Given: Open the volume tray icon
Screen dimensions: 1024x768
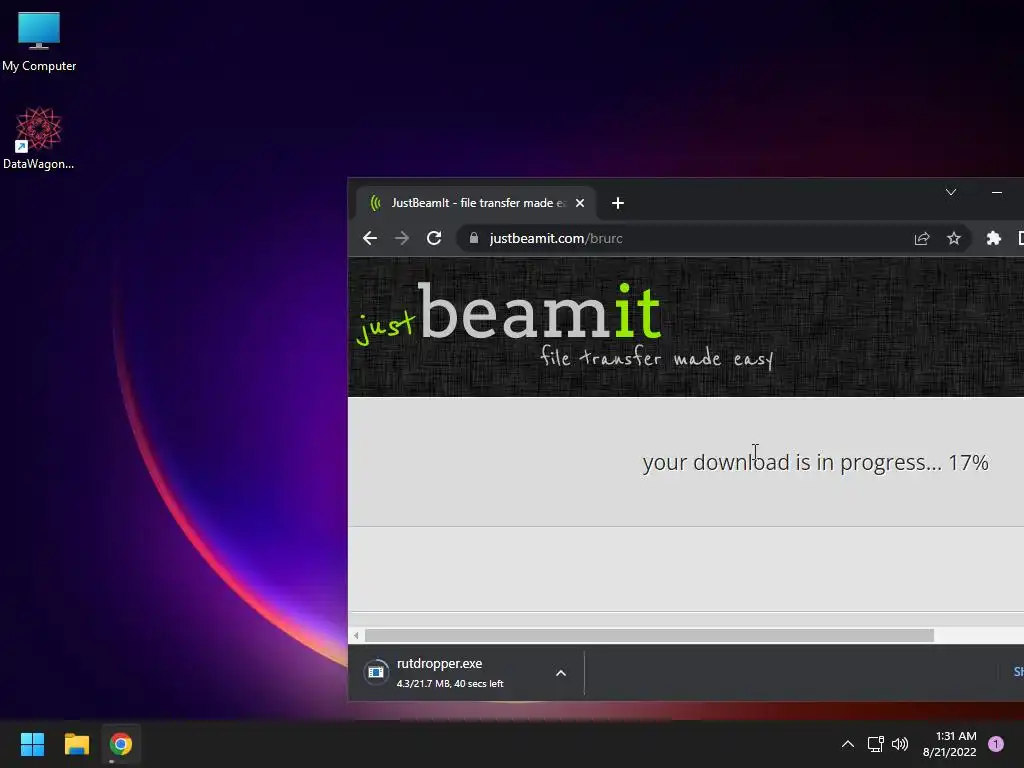Looking at the screenshot, I should [900, 744].
